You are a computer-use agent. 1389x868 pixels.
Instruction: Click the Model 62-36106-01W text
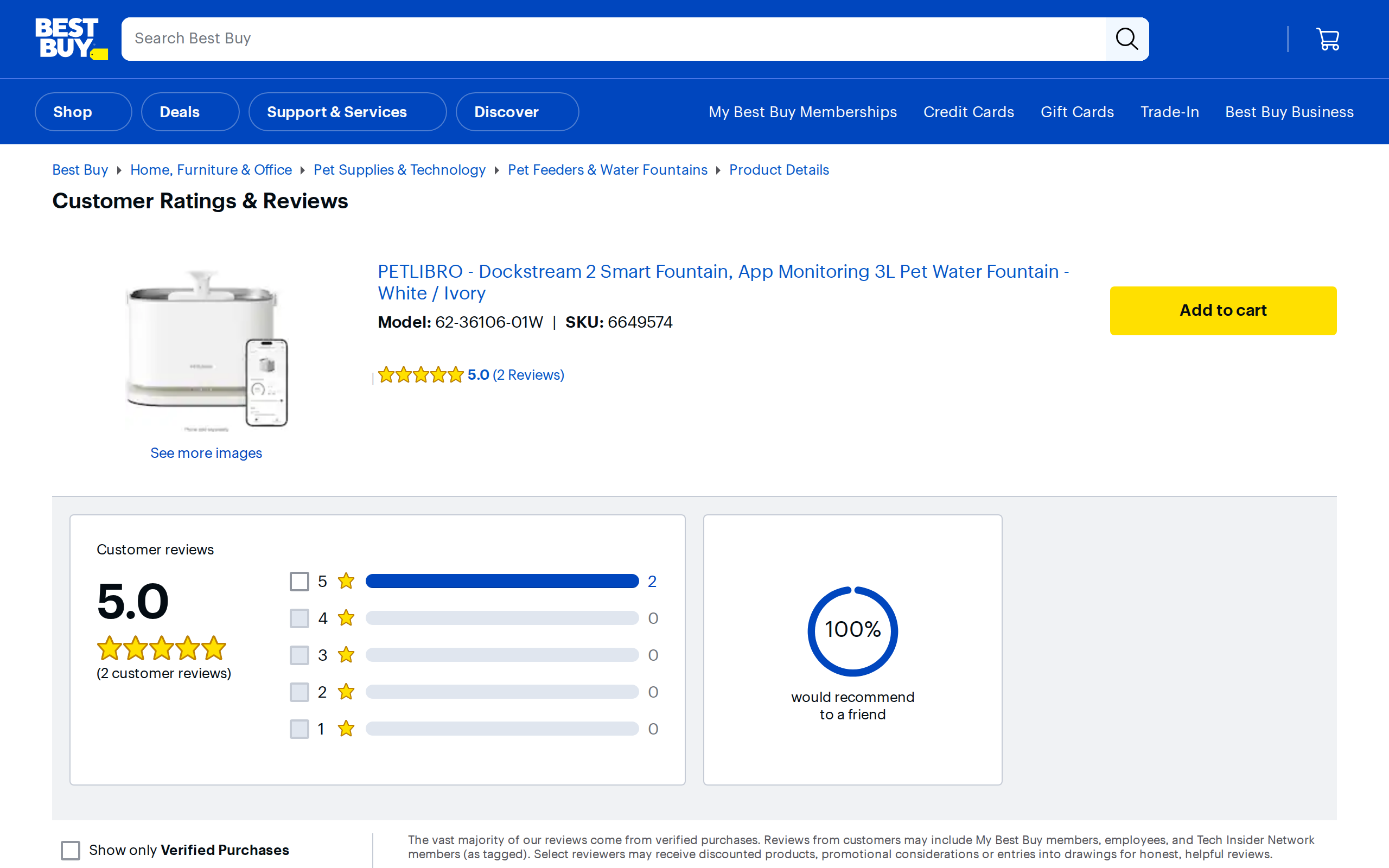[x=460, y=322]
